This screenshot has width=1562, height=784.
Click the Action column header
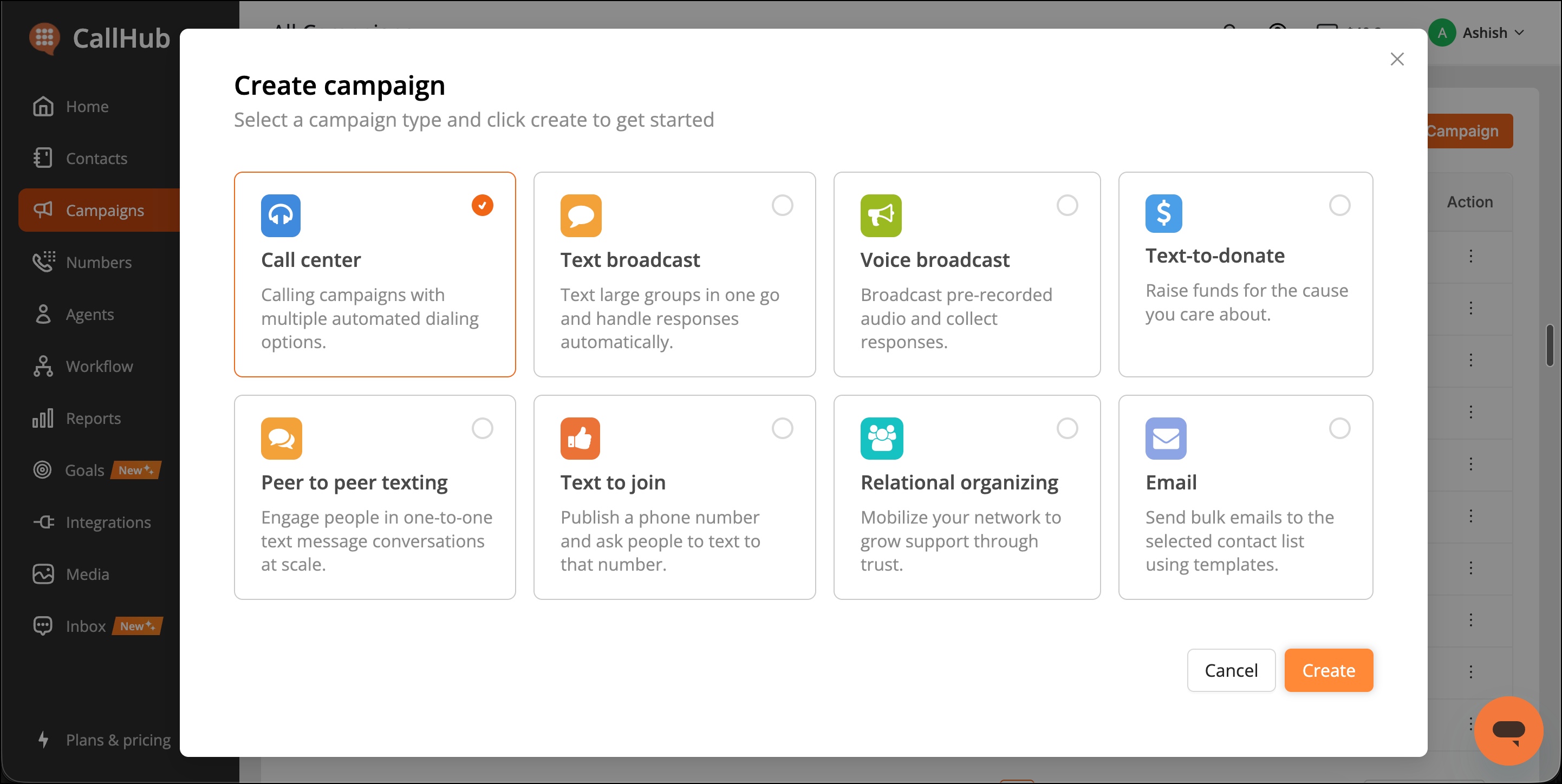coord(1470,202)
